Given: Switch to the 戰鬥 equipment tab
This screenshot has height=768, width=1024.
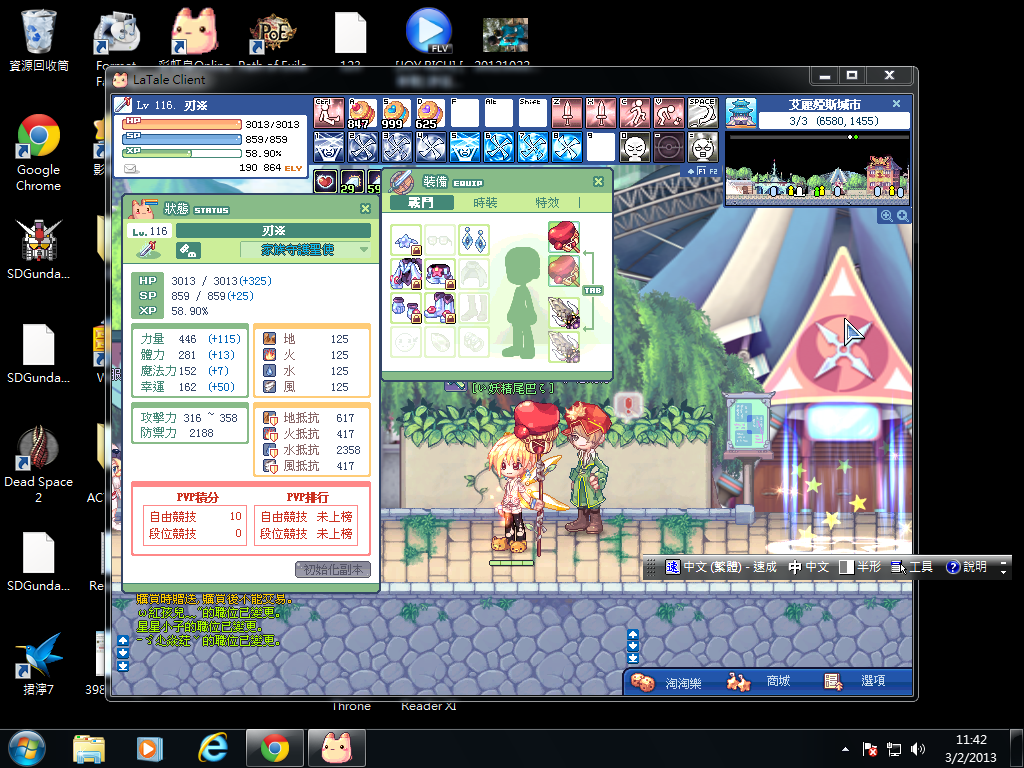Looking at the screenshot, I should (421, 202).
